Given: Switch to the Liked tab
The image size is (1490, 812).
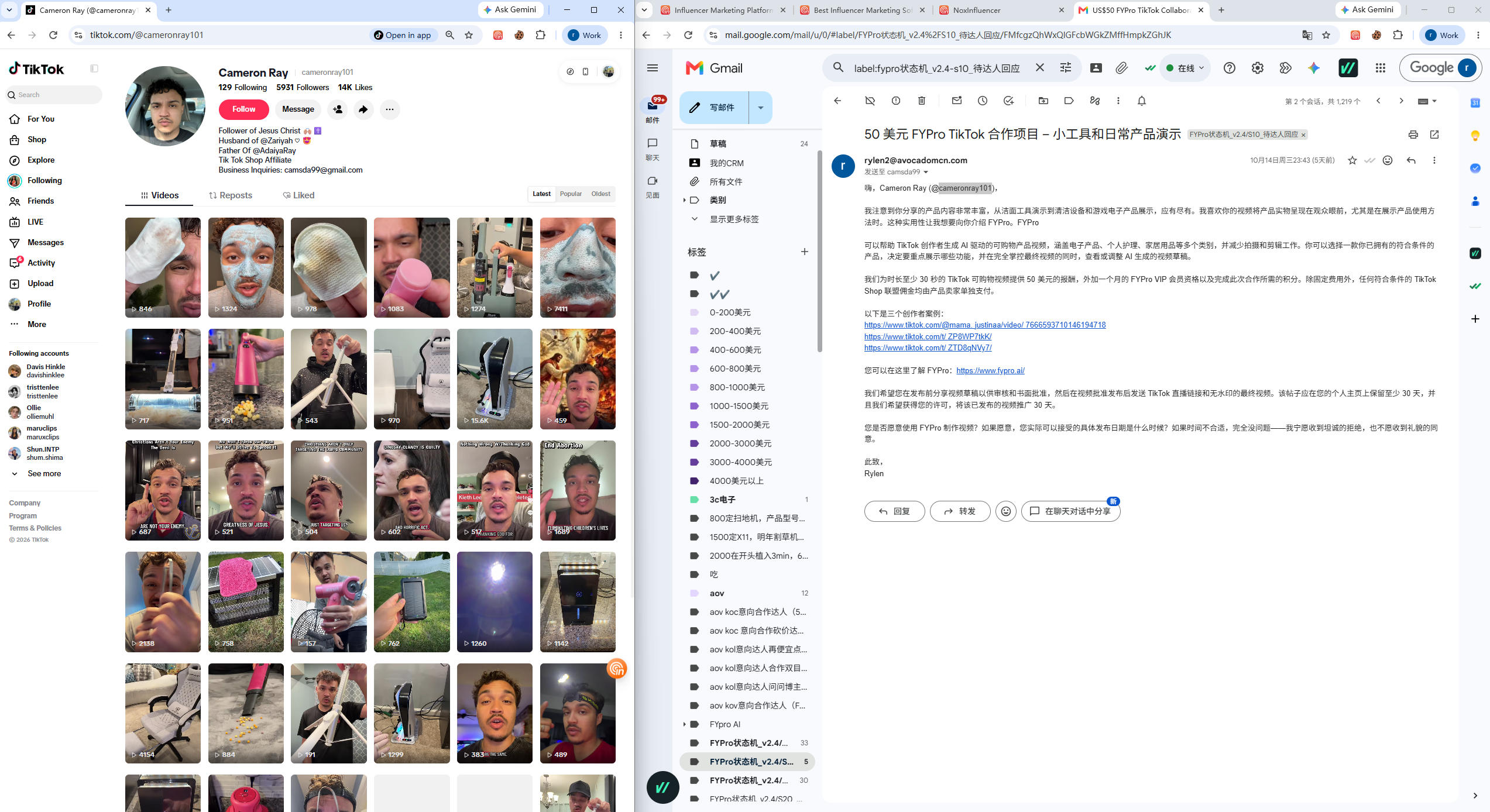Looking at the screenshot, I should (x=298, y=195).
